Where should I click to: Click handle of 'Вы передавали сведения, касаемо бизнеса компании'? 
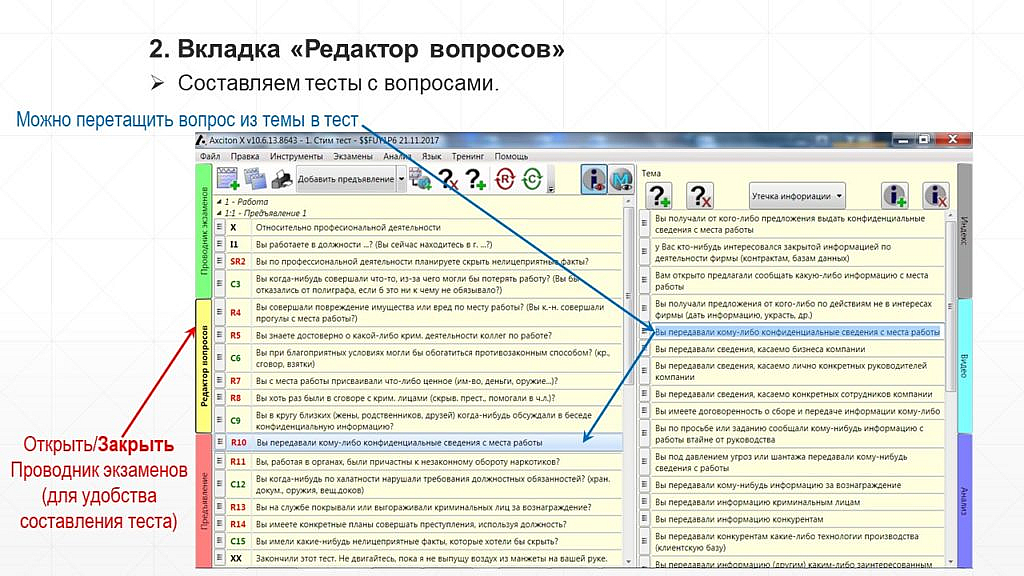[645, 349]
